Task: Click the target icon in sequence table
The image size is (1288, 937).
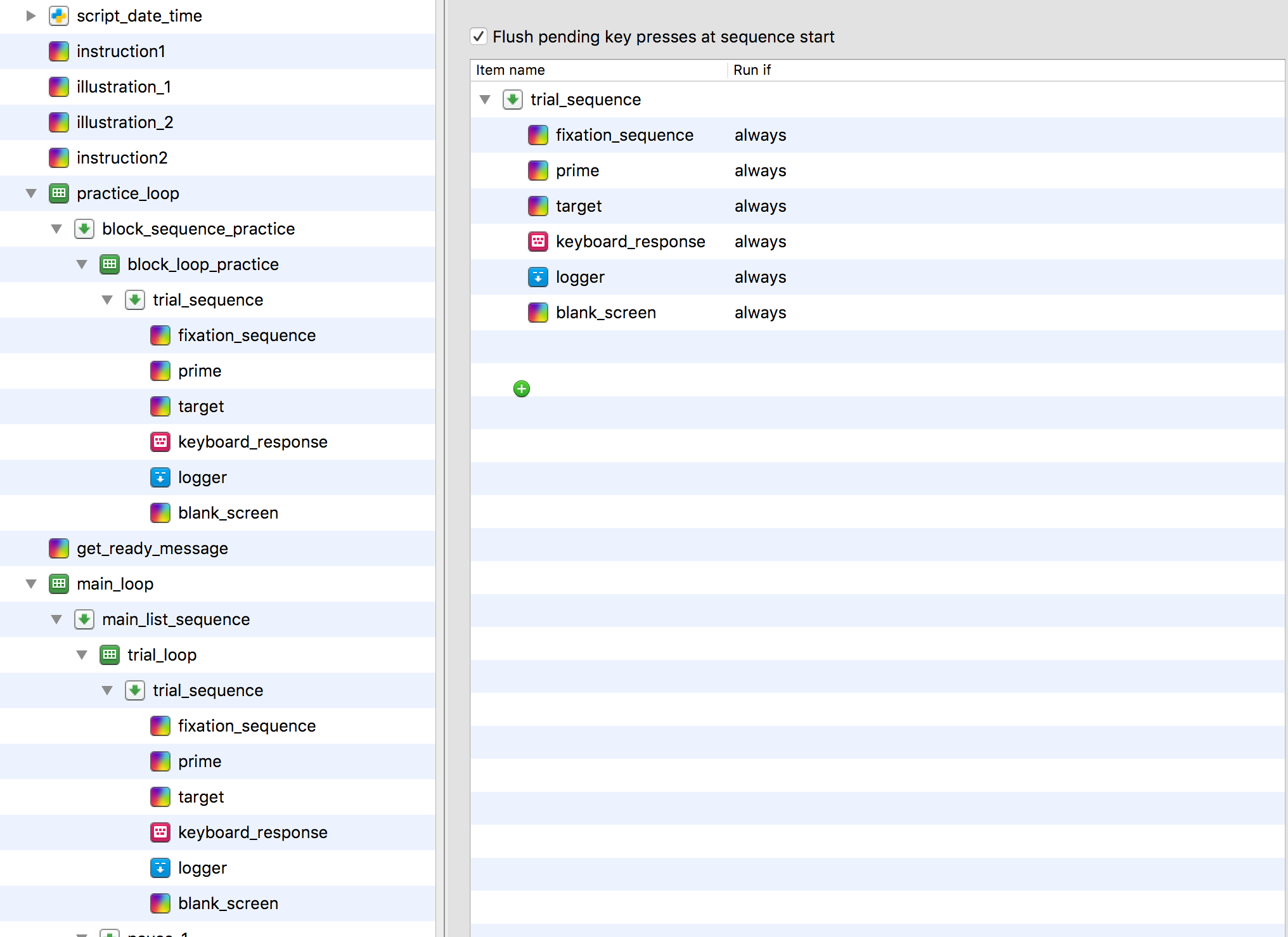Action: (538, 206)
